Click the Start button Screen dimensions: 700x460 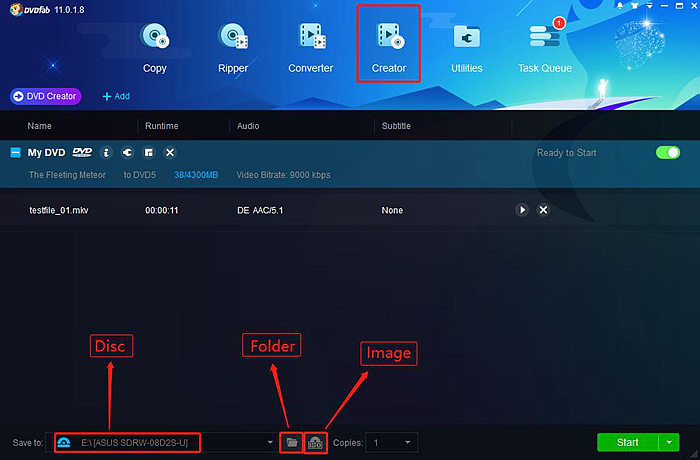pos(627,442)
